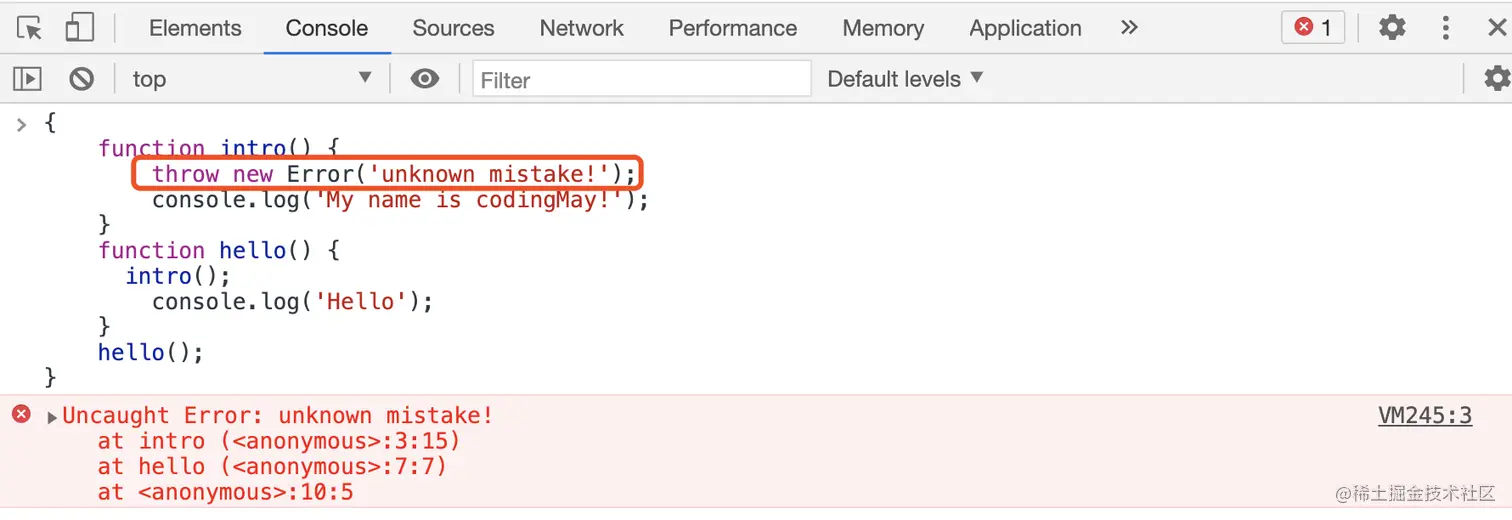
Task: Open the Default levels dropdown
Action: [x=905, y=79]
